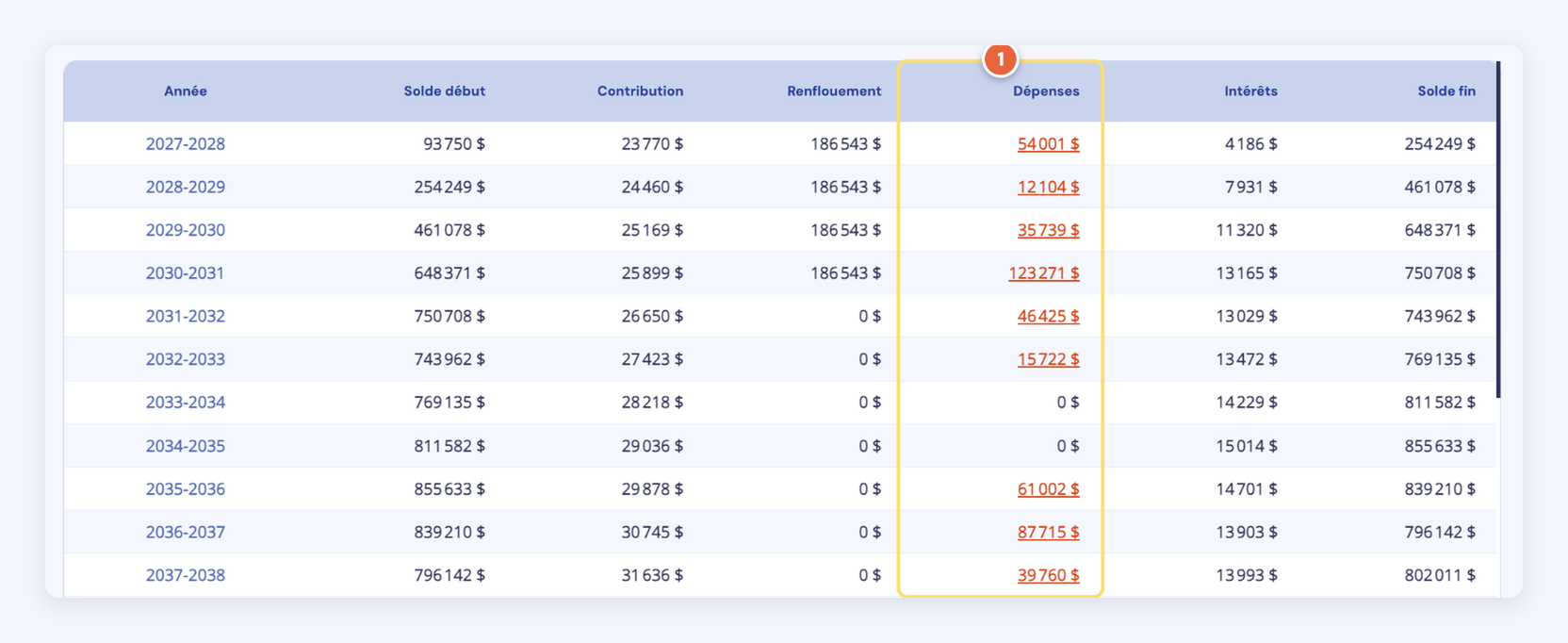Open the 12 104 $ expenses link

pos(1048,187)
